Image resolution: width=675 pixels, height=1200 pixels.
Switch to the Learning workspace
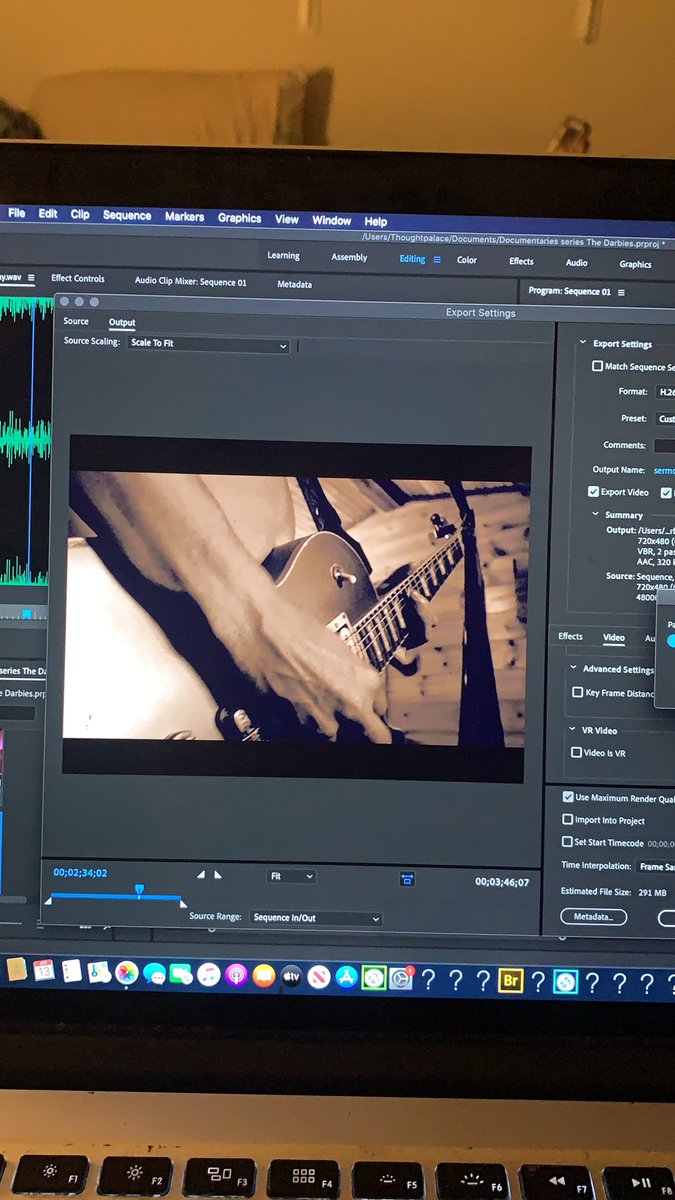tap(283, 256)
